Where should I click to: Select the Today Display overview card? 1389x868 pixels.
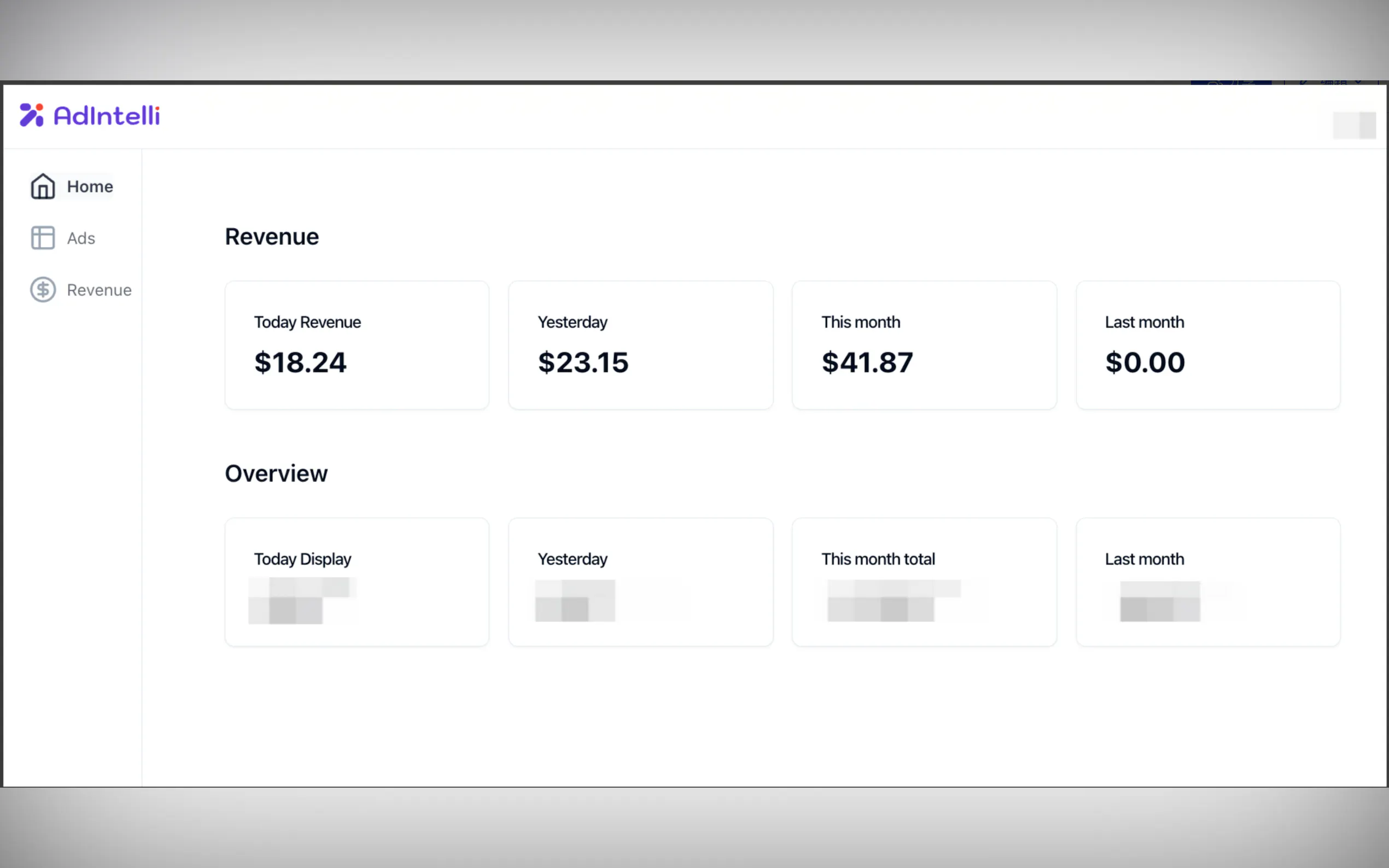(x=357, y=582)
